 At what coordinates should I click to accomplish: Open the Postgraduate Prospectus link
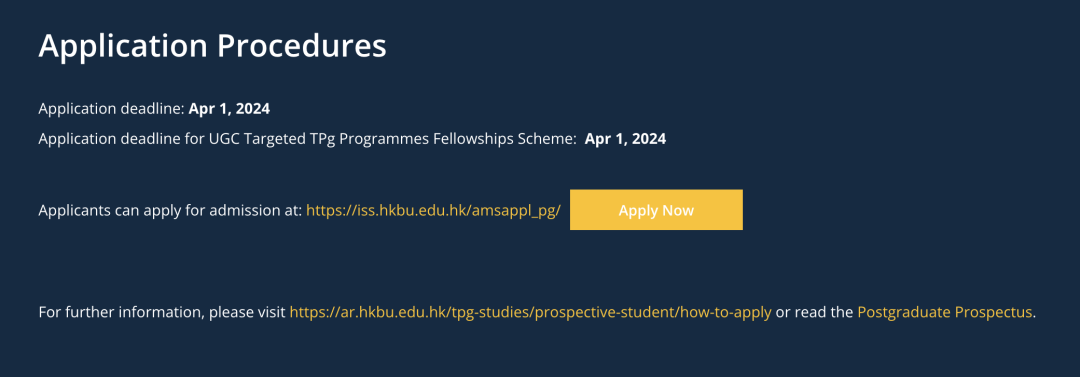click(x=945, y=312)
